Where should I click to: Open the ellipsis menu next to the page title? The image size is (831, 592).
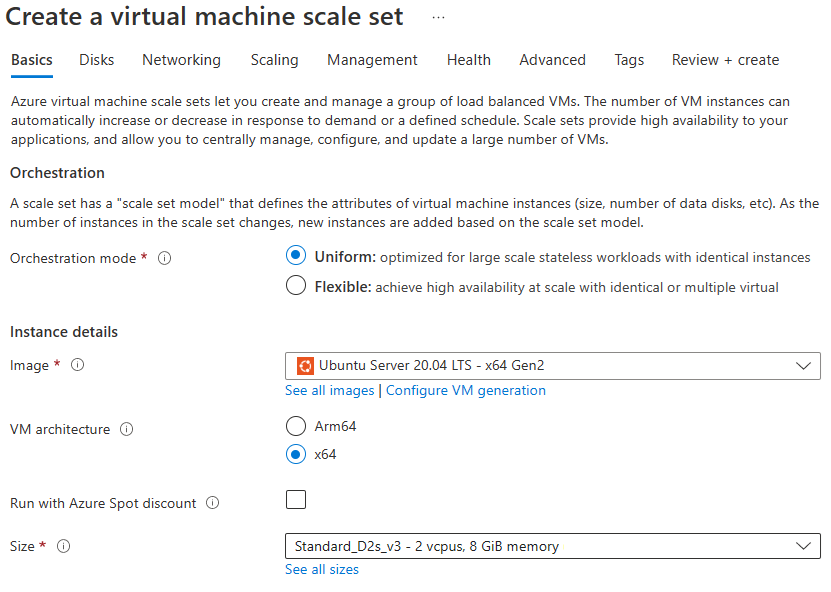click(x=437, y=15)
